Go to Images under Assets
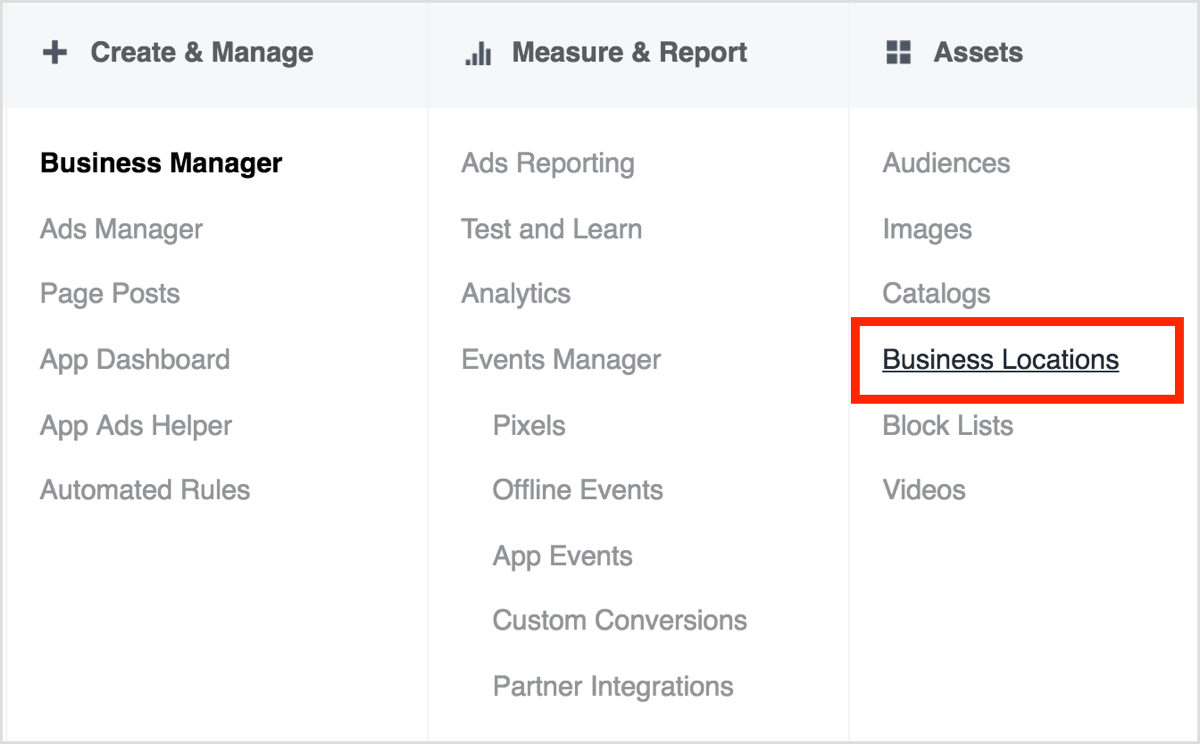Image resolution: width=1200 pixels, height=744 pixels. [927, 229]
